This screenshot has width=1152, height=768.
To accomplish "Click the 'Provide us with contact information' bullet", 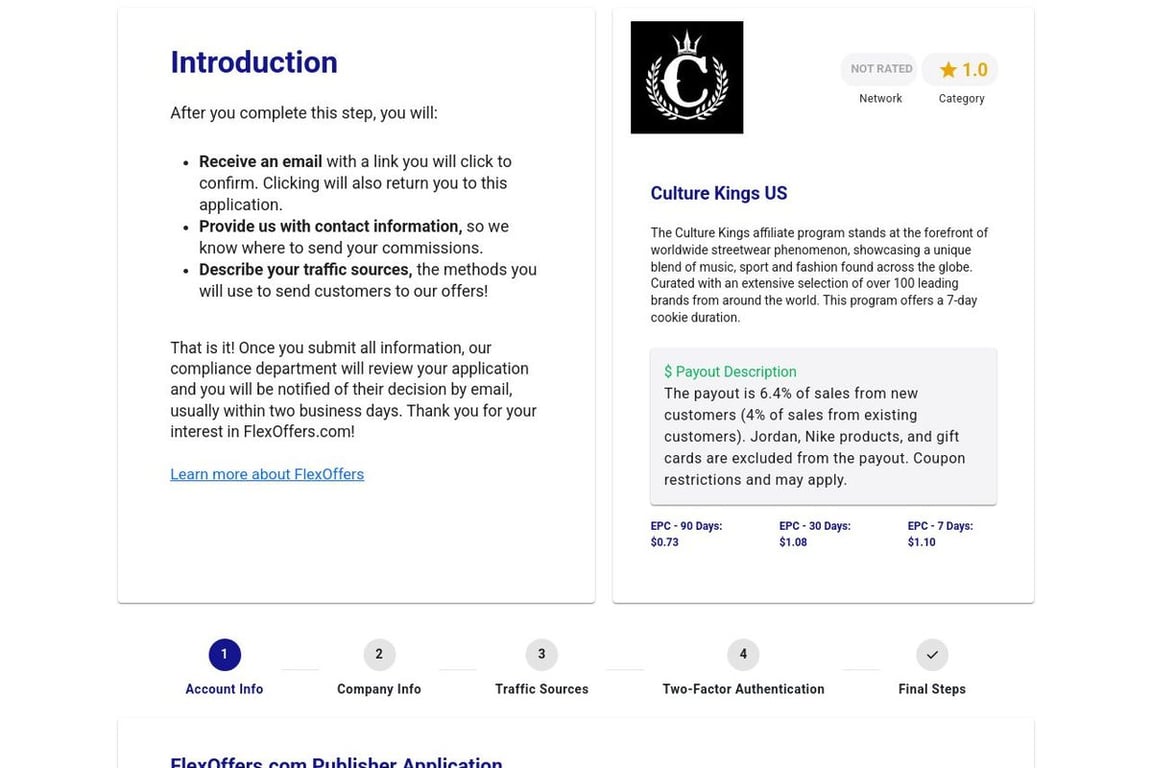I will coord(331,226).
